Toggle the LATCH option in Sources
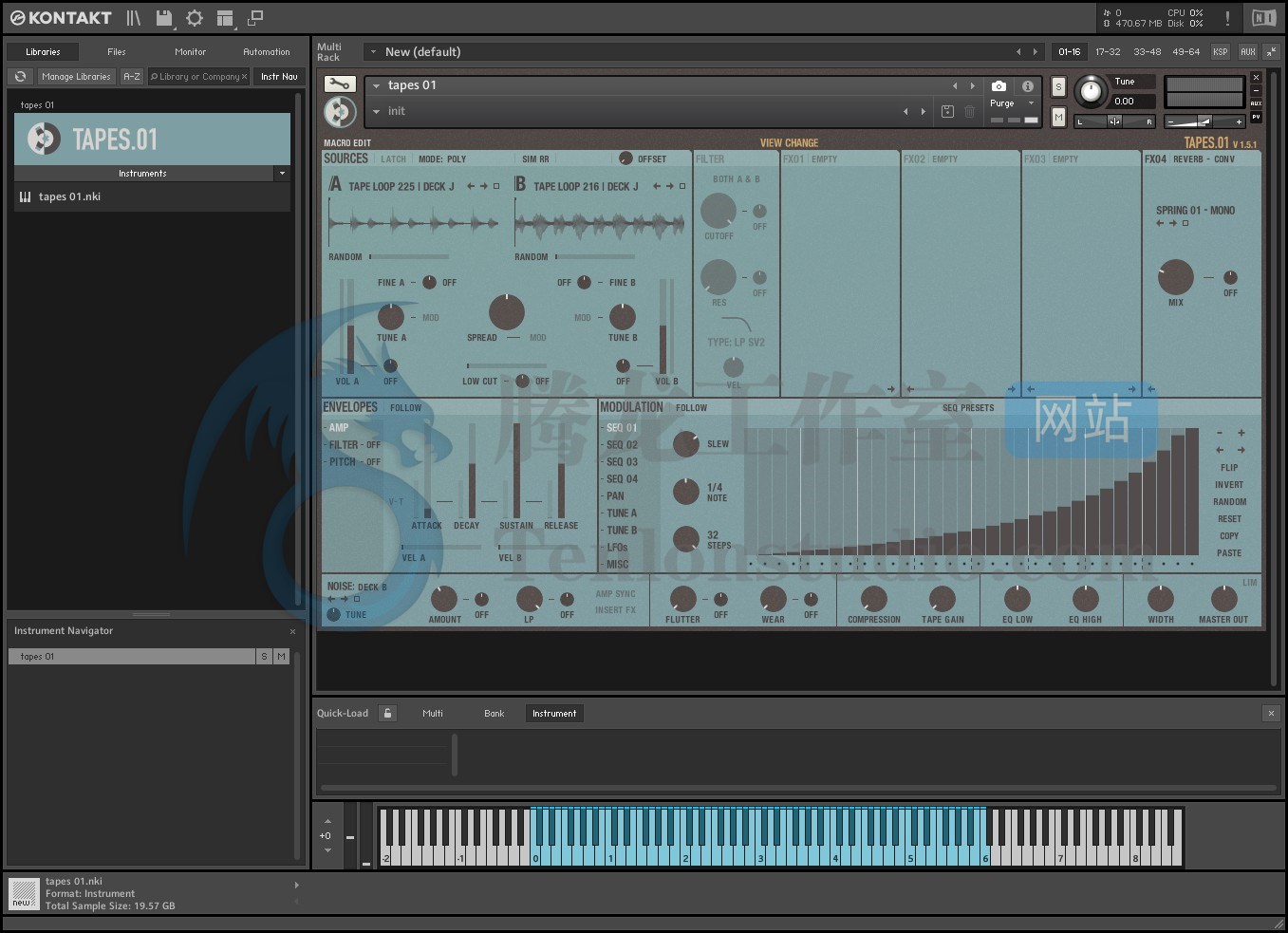Screen dimensions: 1288x933 (393, 159)
